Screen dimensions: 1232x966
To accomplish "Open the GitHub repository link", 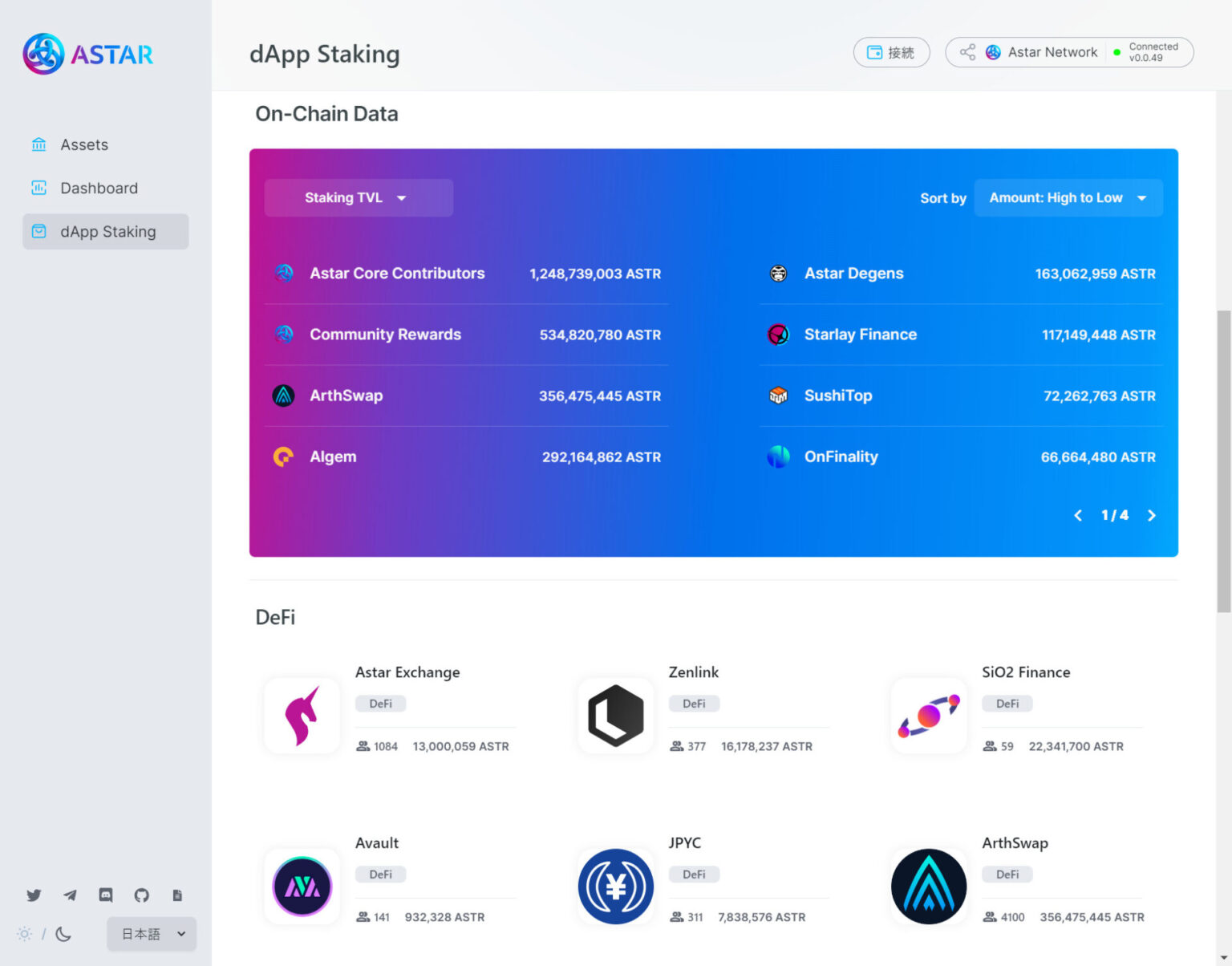I will point(142,895).
